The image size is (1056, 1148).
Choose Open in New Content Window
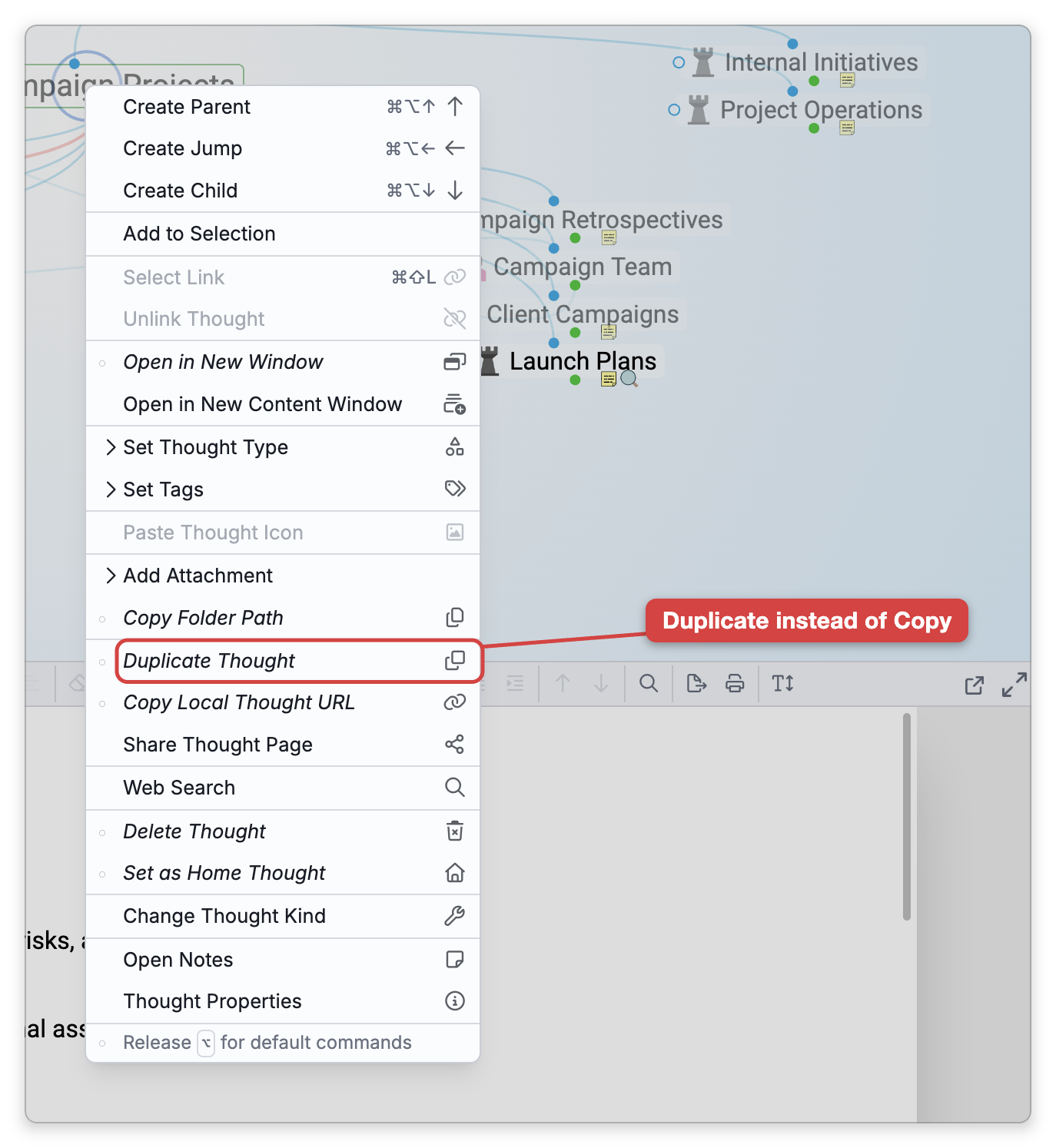(x=283, y=404)
